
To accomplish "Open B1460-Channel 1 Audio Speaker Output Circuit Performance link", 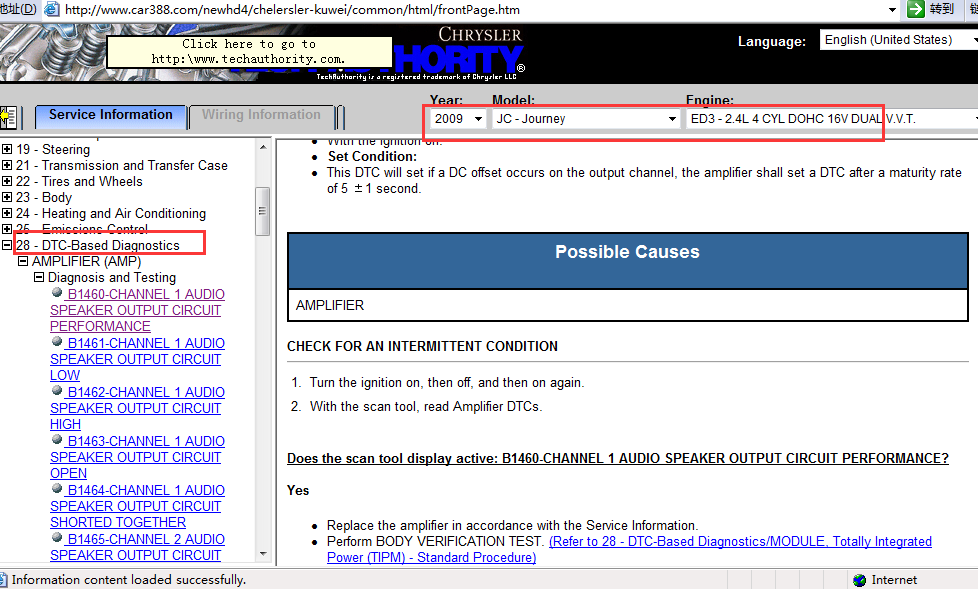I will [x=137, y=310].
